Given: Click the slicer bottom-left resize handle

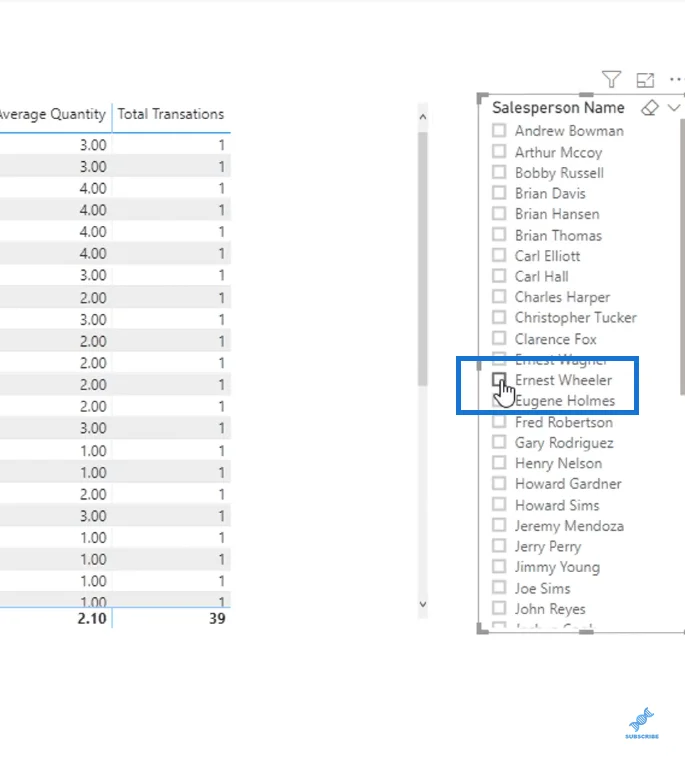Looking at the screenshot, I should (482, 629).
